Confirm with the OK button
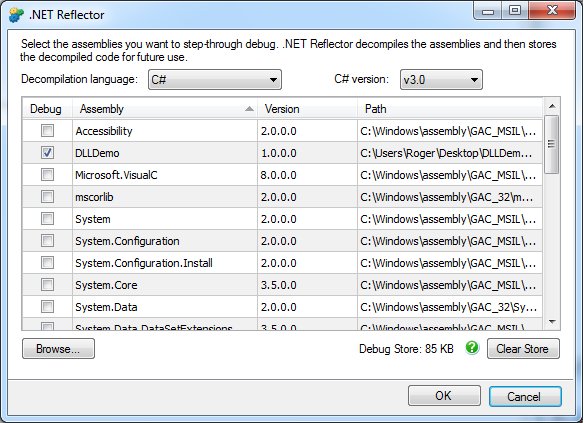584x423 pixels. [444, 396]
